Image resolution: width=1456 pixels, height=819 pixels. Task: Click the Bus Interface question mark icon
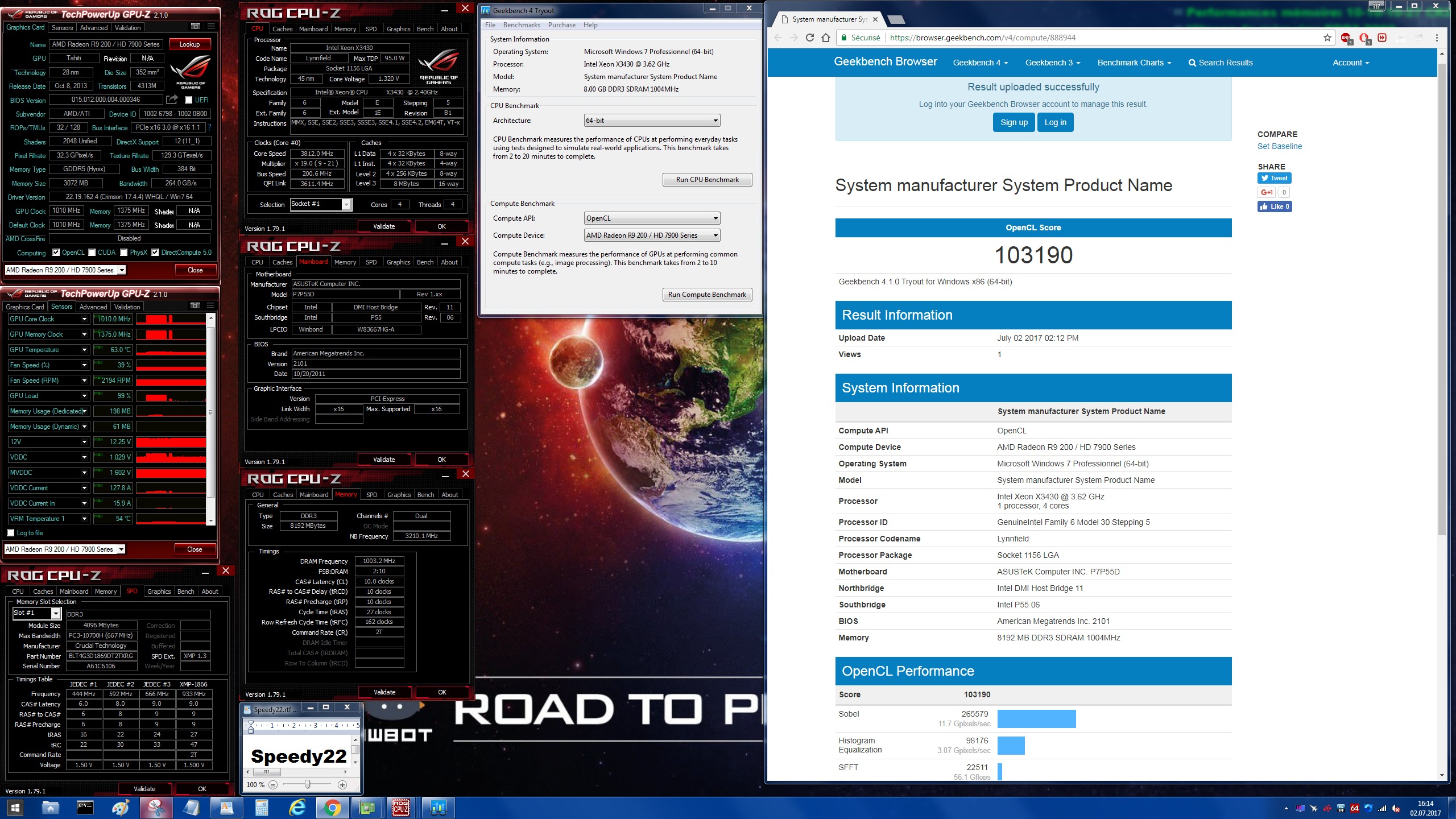tap(210, 127)
